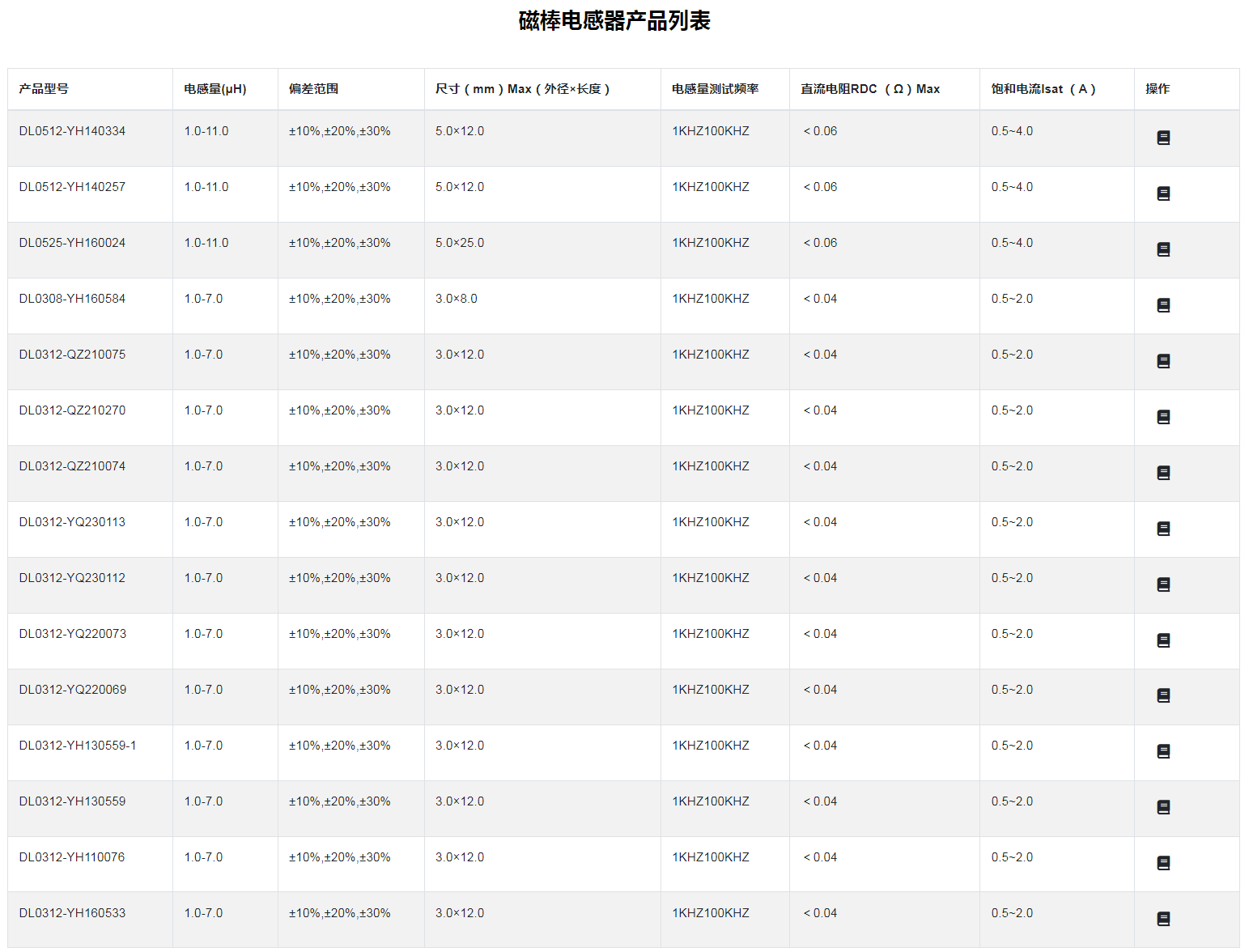Open datasheet icon for DL0312-YQ220069
Image resolution: width=1249 pixels, height=952 pixels.
click(1163, 695)
